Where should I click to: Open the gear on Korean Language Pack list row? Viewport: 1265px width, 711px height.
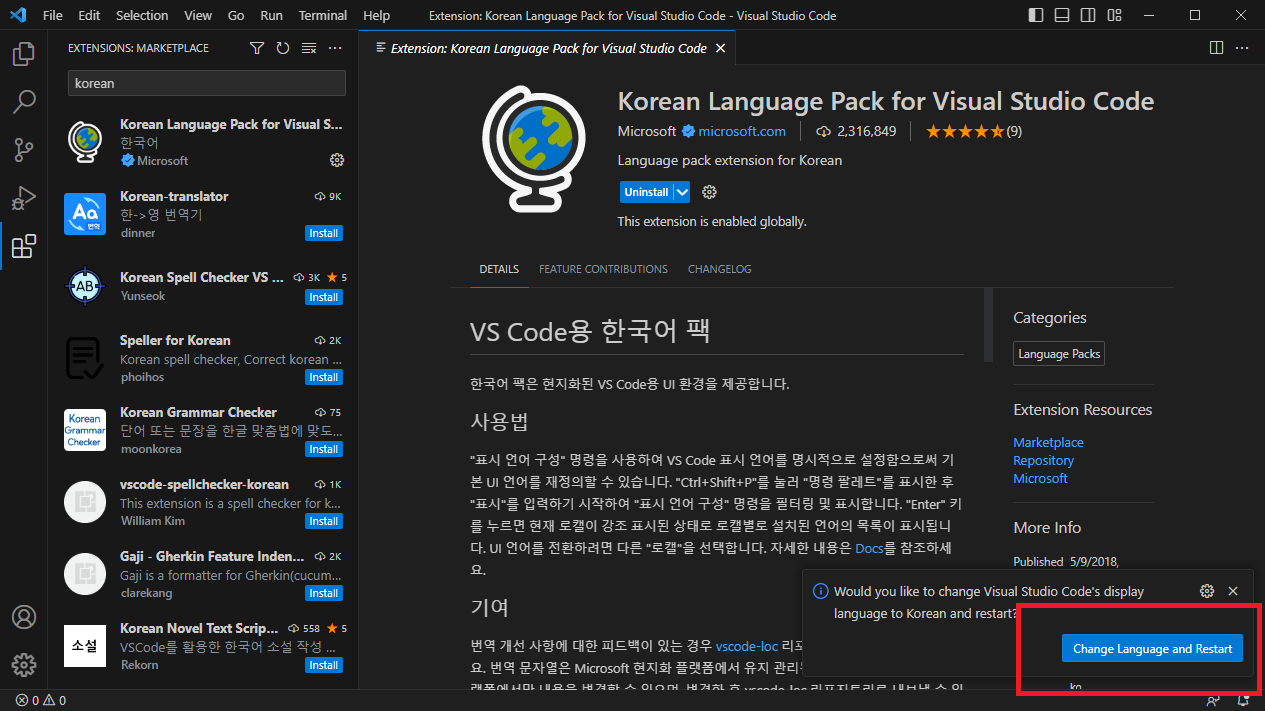337,160
